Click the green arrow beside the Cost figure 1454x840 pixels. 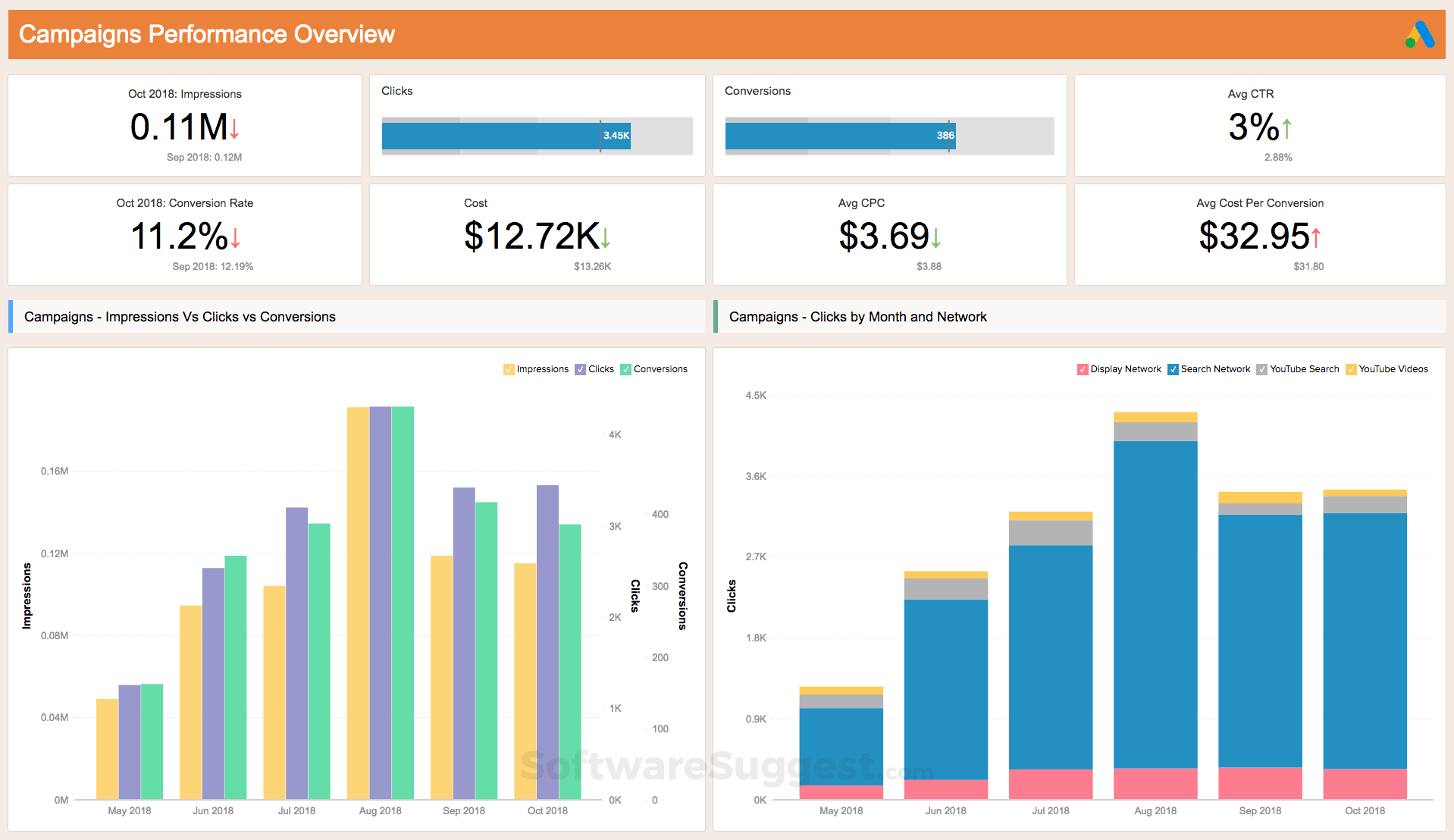(604, 240)
